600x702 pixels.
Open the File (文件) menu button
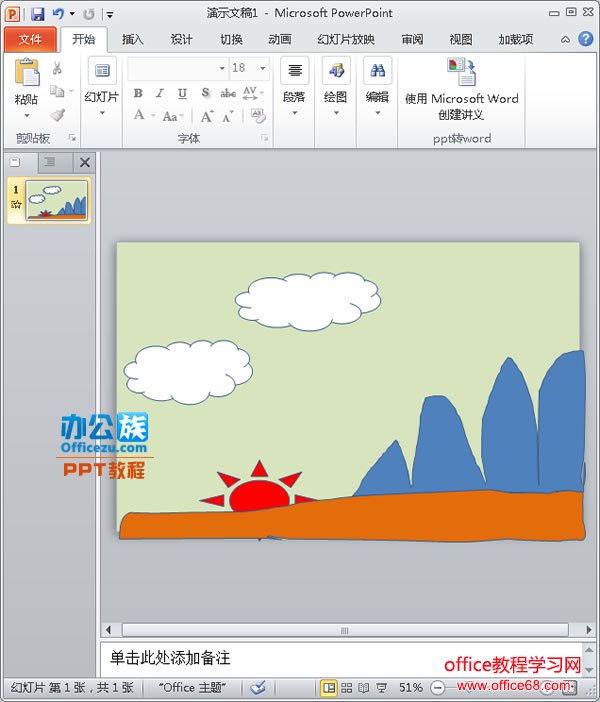pyautogui.click(x=30, y=40)
